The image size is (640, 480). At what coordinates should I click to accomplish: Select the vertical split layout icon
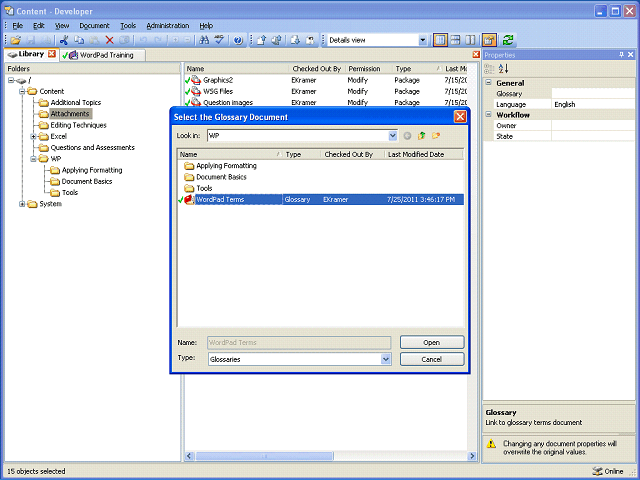click(x=471, y=40)
